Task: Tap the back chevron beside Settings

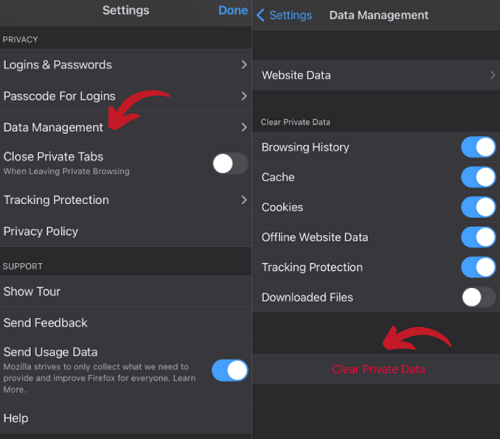Action: [x=261, y=15]
